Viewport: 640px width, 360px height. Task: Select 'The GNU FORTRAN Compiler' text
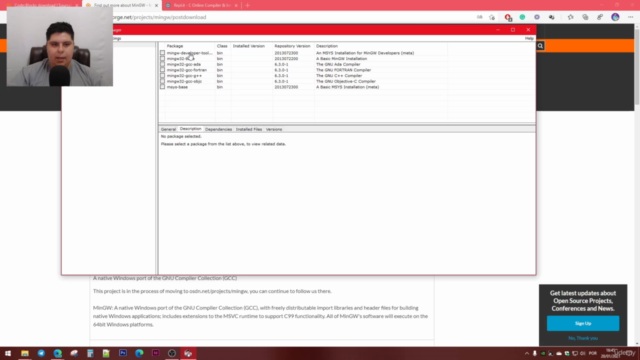(x=343, y=70)
